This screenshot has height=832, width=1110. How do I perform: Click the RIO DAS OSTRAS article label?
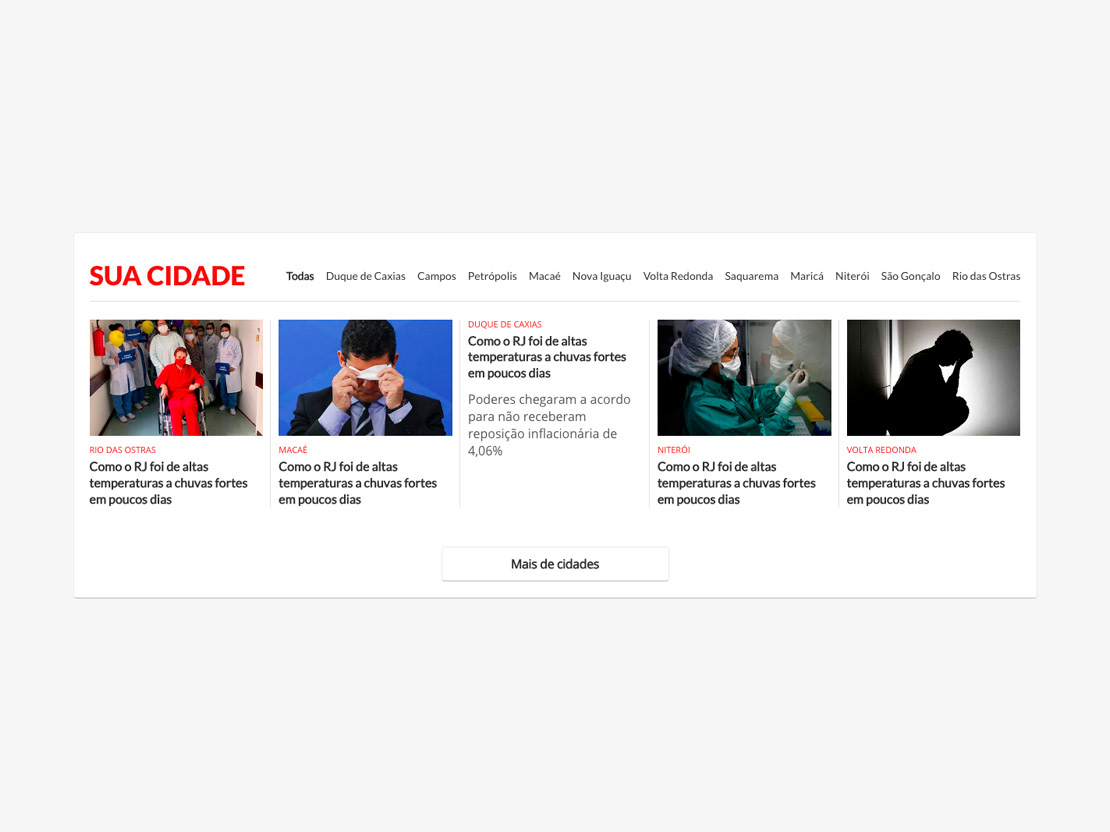pos(122,450)
